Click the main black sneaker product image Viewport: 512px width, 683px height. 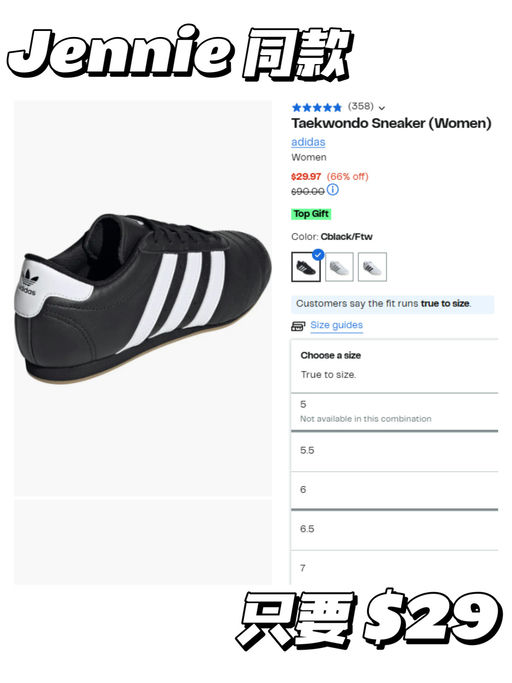coord(143,298)
